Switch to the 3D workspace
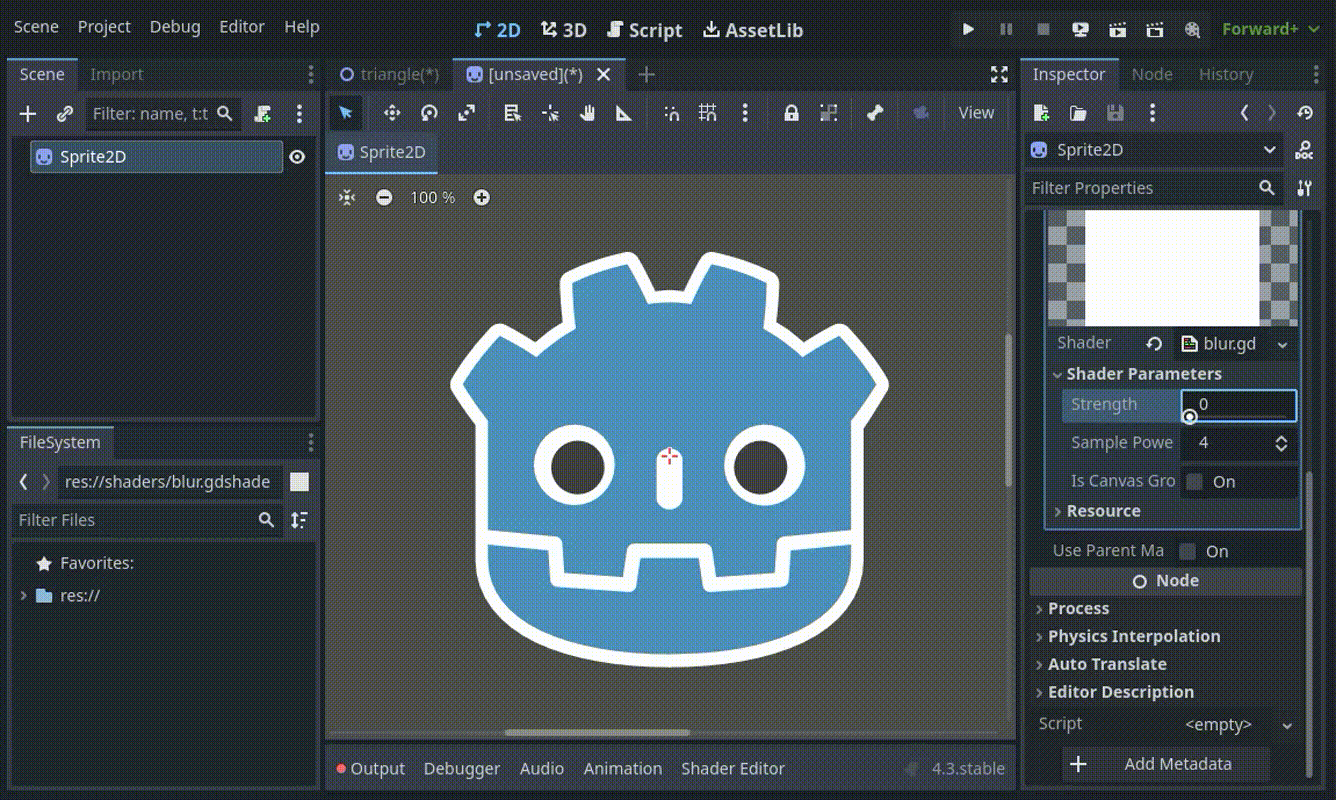This screenshot has width=1336, height=800. pos(564,30)
